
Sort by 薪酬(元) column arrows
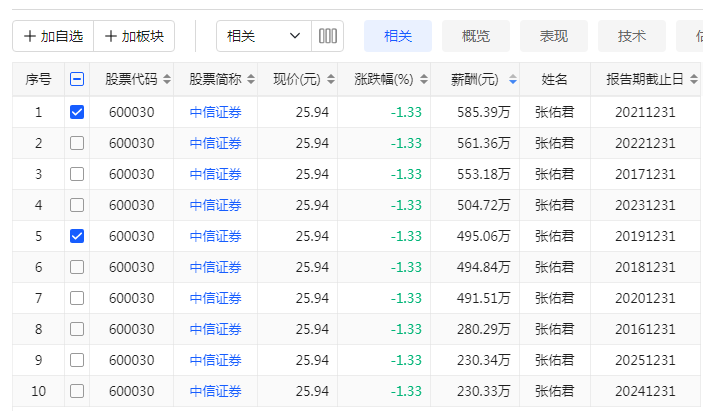pos(513,79)
